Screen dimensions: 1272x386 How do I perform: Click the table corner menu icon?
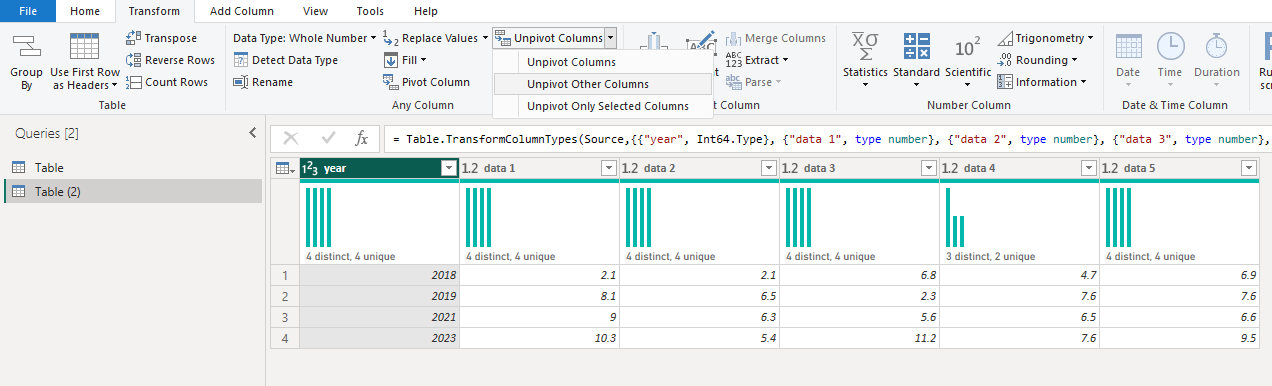[285, 169]
